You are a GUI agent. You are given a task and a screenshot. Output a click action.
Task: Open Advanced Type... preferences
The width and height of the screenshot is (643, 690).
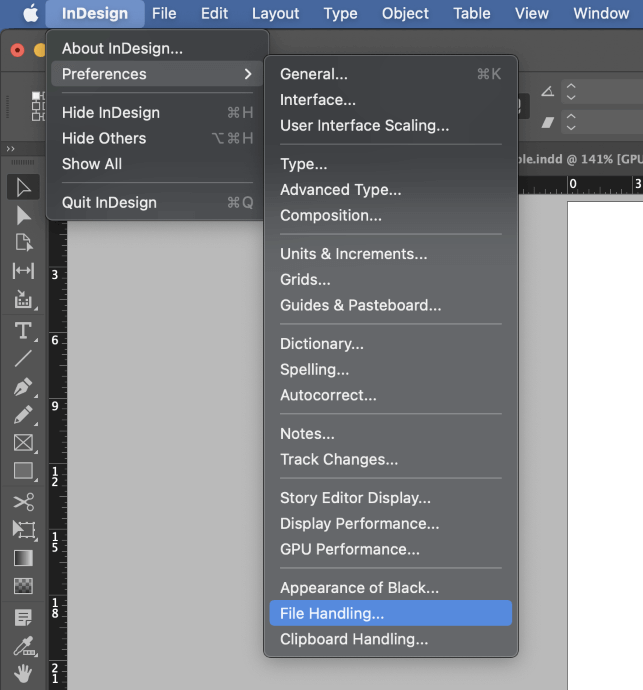(391, 190)
